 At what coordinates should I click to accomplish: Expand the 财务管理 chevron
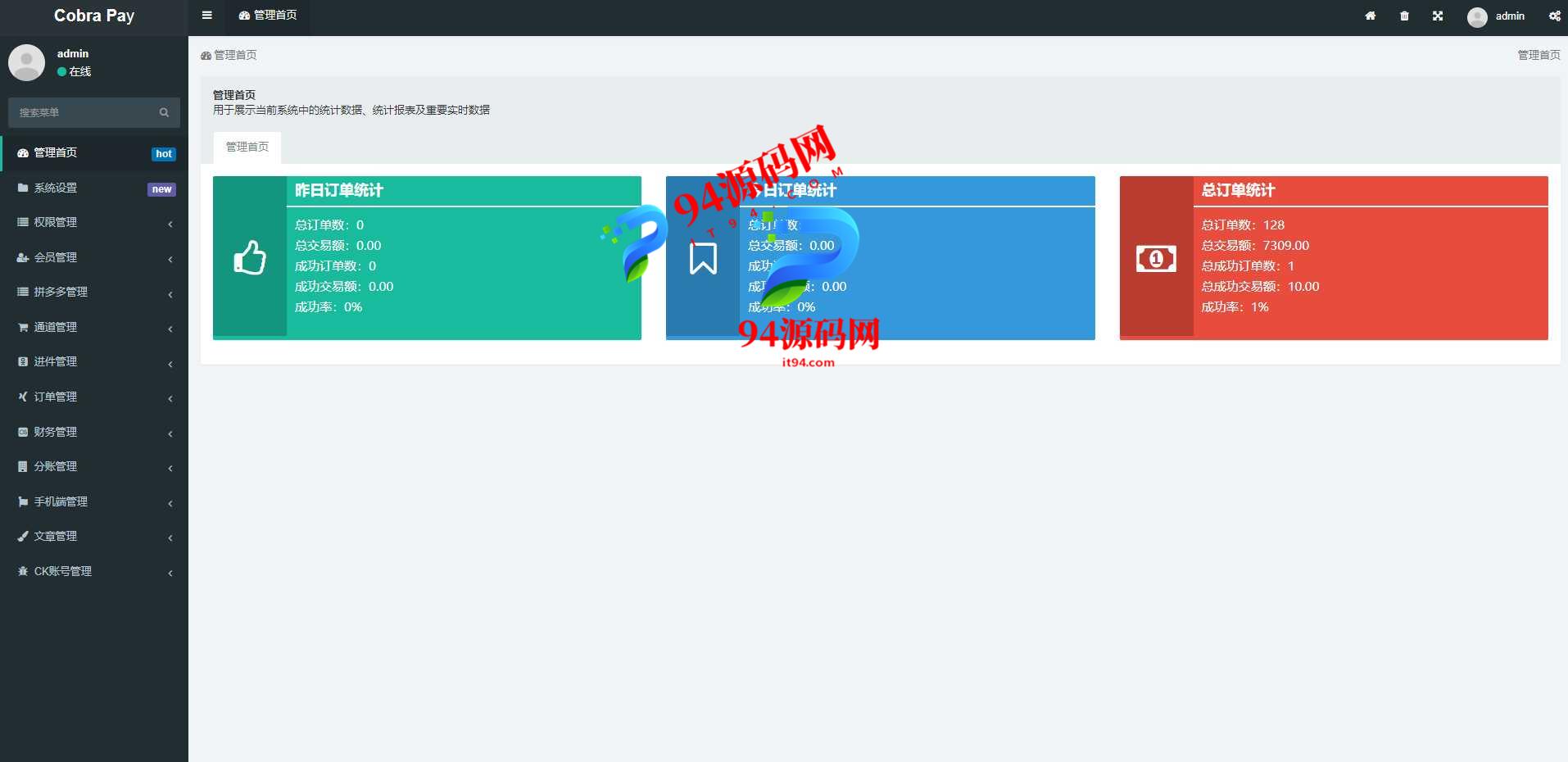(170, 433)
